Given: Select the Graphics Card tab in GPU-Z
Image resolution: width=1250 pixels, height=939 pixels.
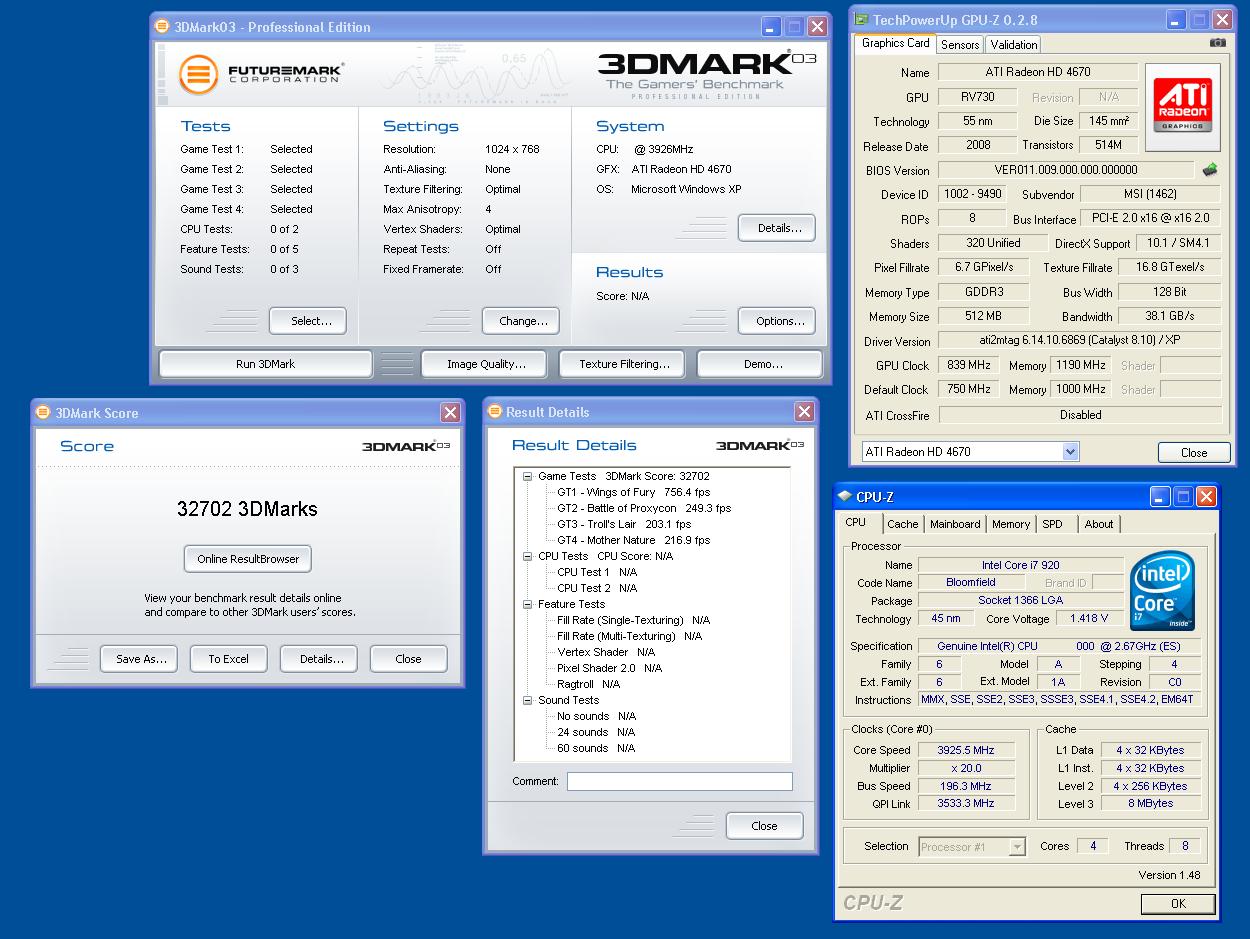Looking at the screenshot, I should point(895,43).
